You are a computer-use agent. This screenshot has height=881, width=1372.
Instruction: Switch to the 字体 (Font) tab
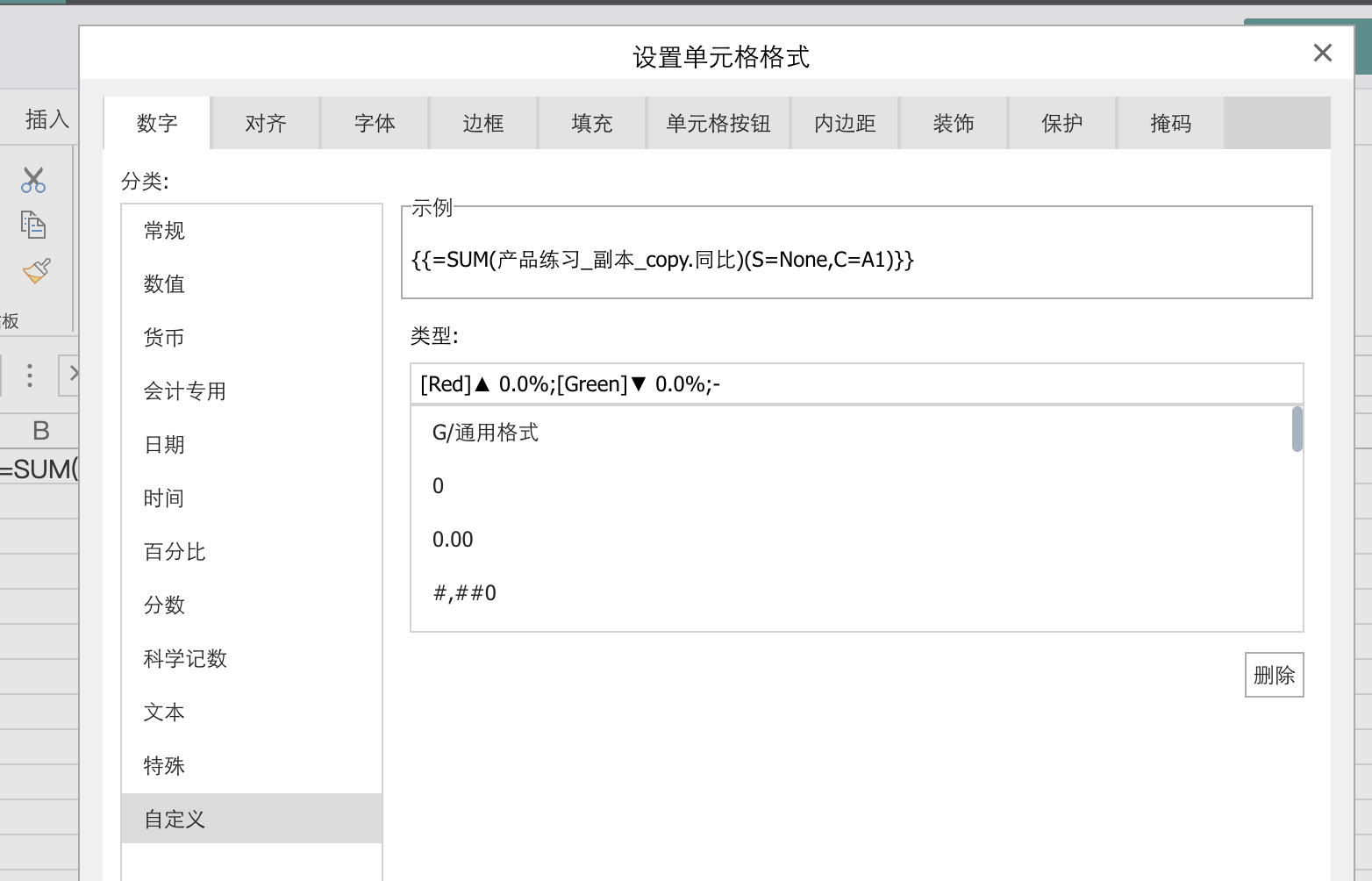pyautogui.click(x=375, y=123)
